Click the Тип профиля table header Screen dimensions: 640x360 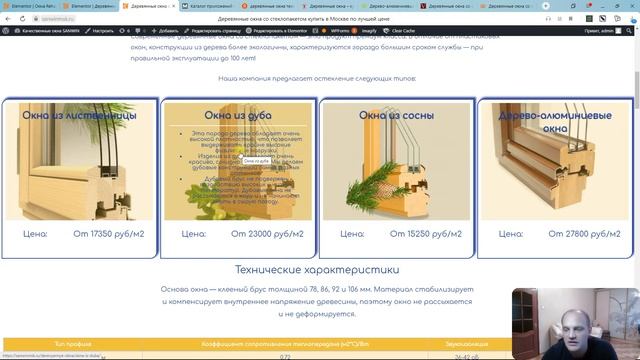[x=73, y=344]
